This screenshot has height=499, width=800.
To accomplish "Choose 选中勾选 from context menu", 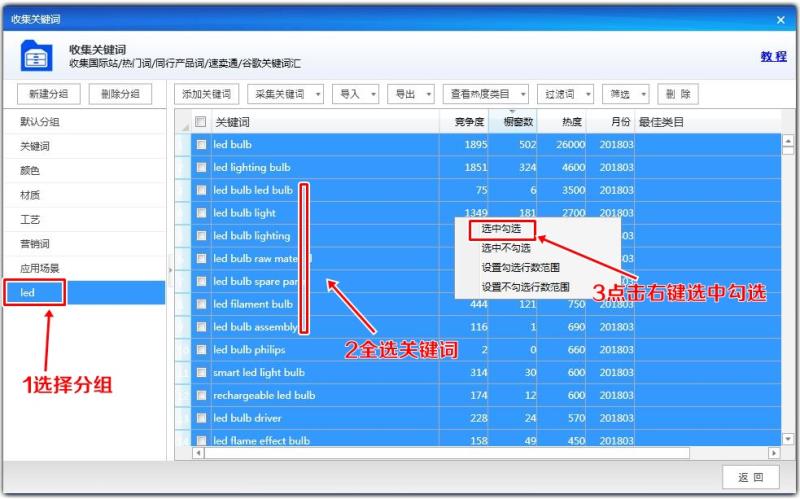I will coord(502,229).
